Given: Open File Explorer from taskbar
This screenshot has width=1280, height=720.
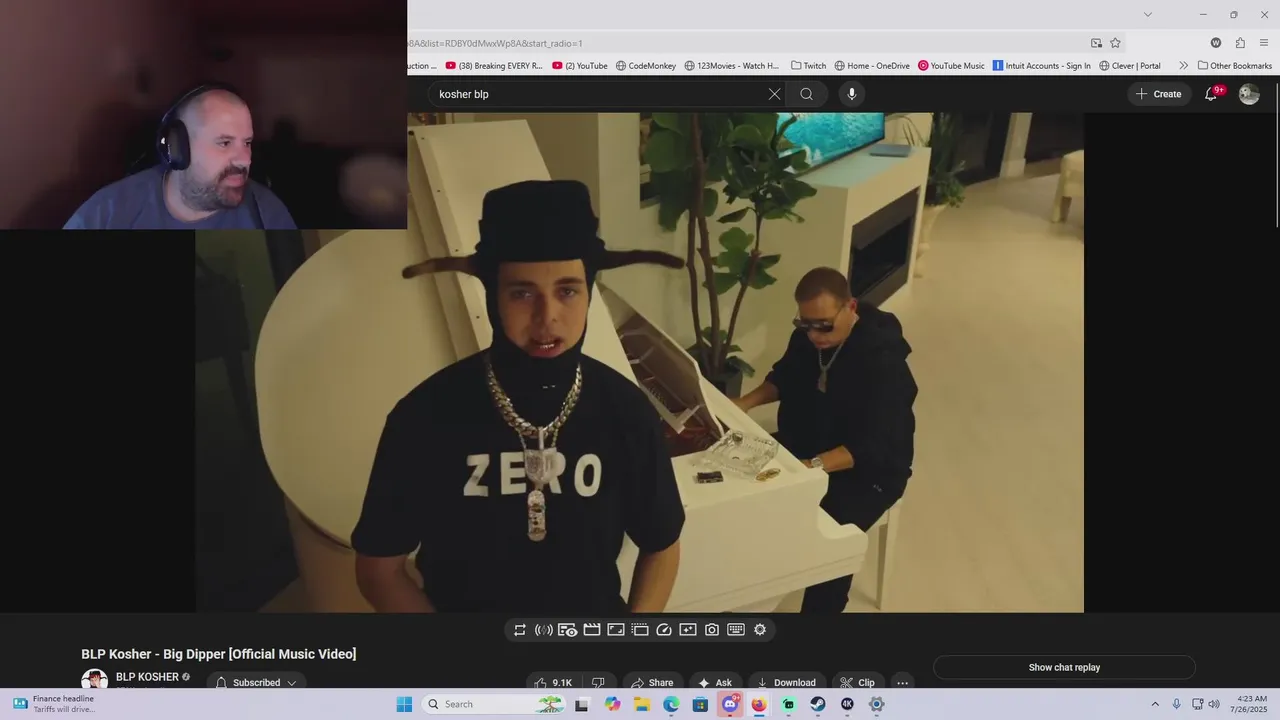Looking at the screenshot, I should 642,704.
